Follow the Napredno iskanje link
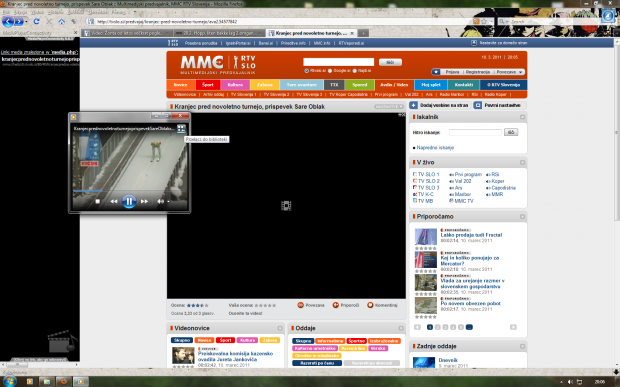The width and height of the screenshot is (620, 387). [435, 147]
